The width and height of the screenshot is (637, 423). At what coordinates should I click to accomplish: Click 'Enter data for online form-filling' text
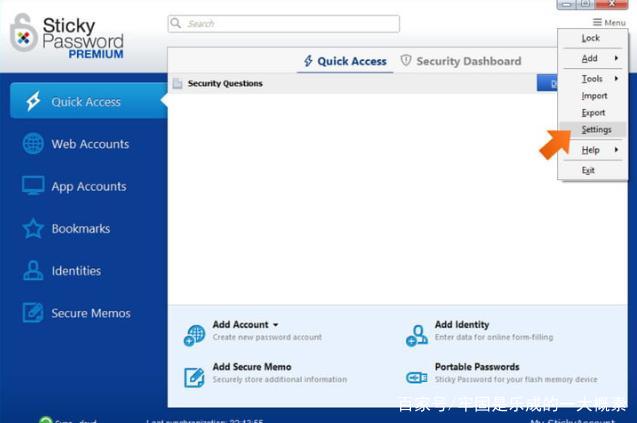[x=494, y=337]
